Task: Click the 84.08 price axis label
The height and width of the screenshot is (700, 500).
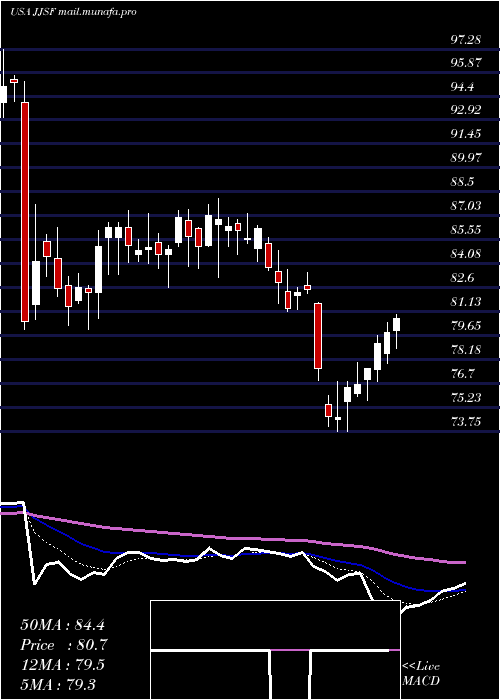Action: (x=466, y=254)
